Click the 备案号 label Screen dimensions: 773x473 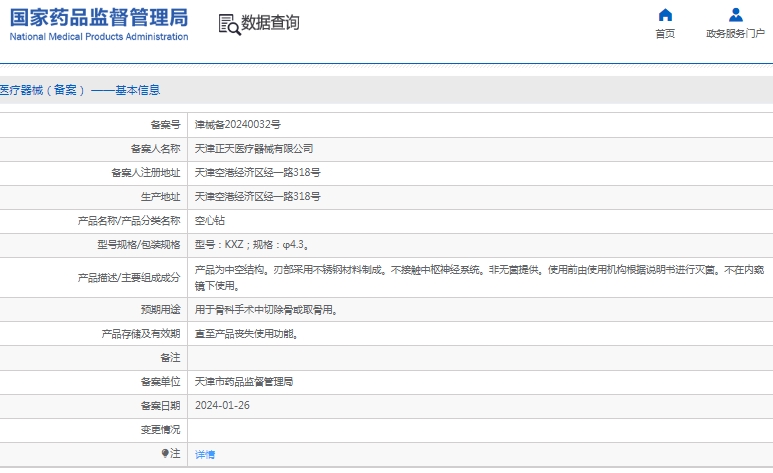166,125
